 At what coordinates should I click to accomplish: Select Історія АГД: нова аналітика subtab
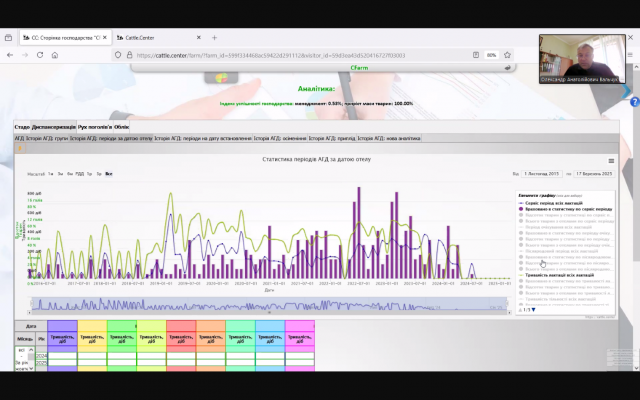[389, 138]
